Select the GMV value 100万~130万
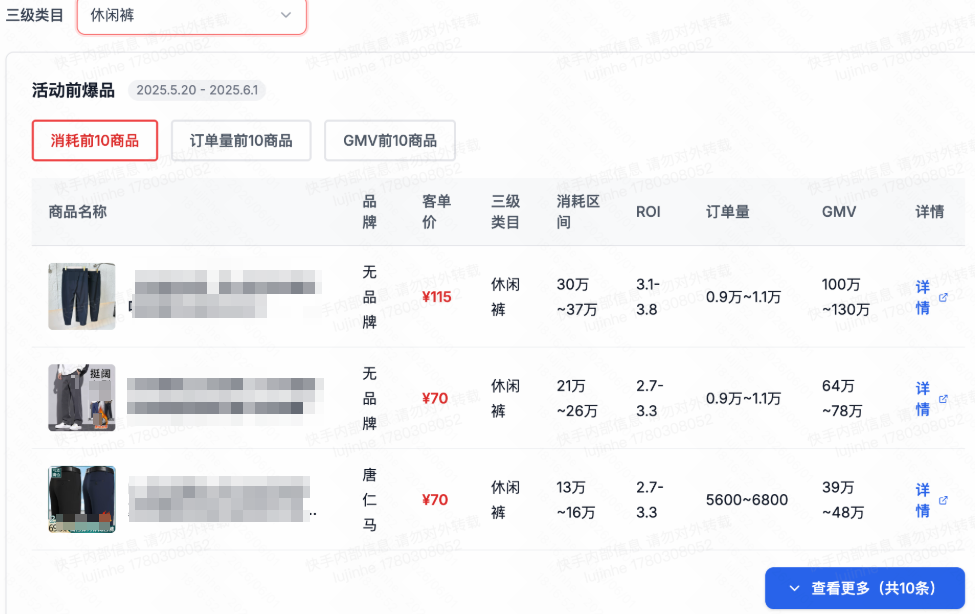Screen dimensions: 975x614 pos(846,297)
